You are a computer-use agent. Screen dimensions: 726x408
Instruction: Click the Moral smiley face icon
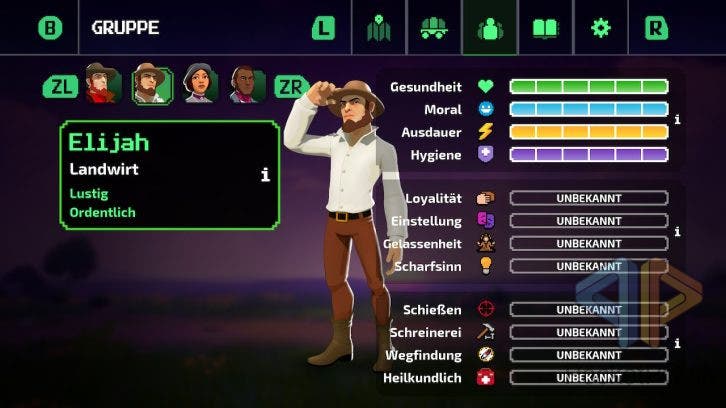486,109
